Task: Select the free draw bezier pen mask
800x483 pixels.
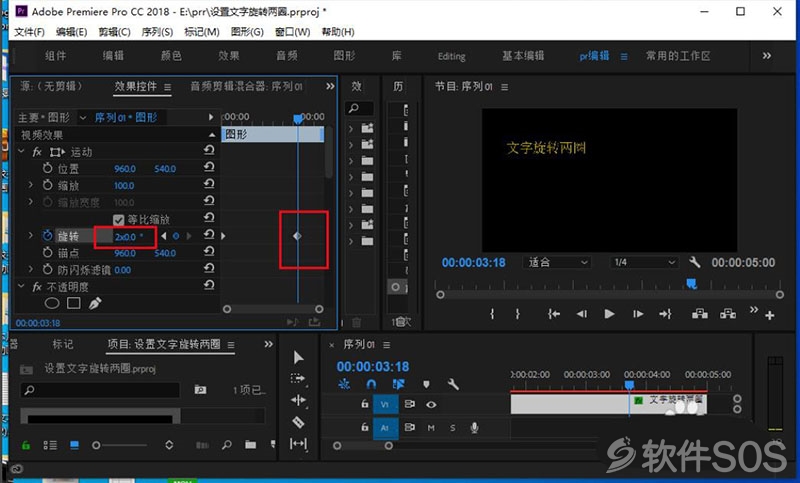Action: (95, 303)
